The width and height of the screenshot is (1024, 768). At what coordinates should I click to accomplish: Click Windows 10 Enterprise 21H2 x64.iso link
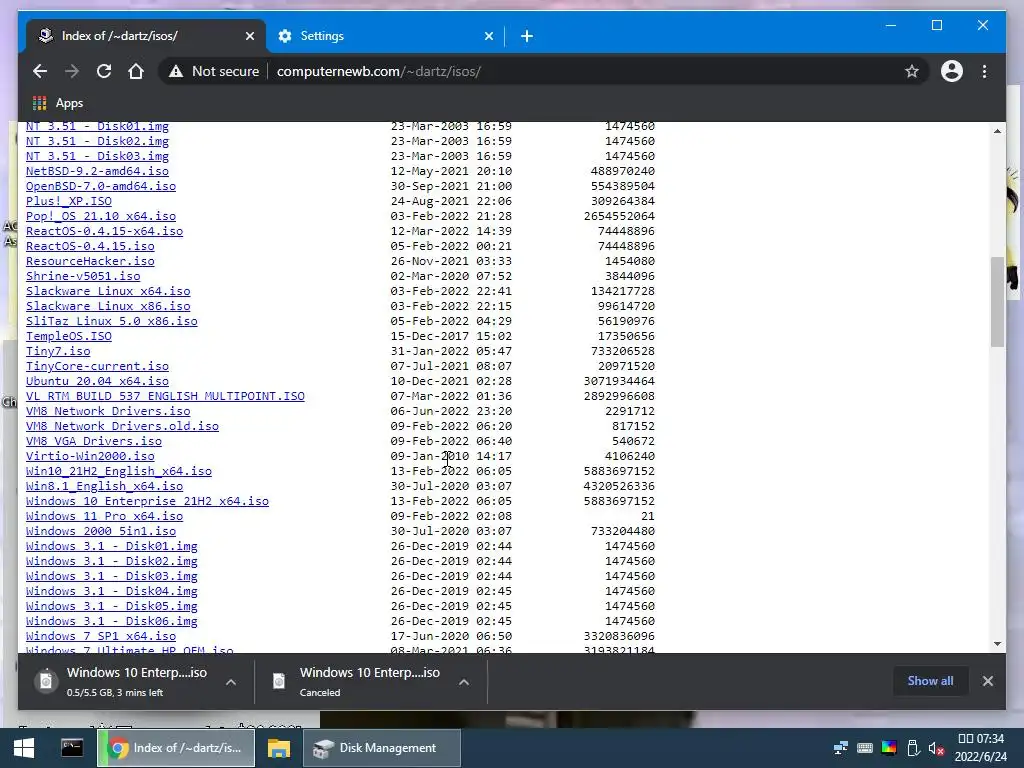pyautogui.click(x=147, y=502)
